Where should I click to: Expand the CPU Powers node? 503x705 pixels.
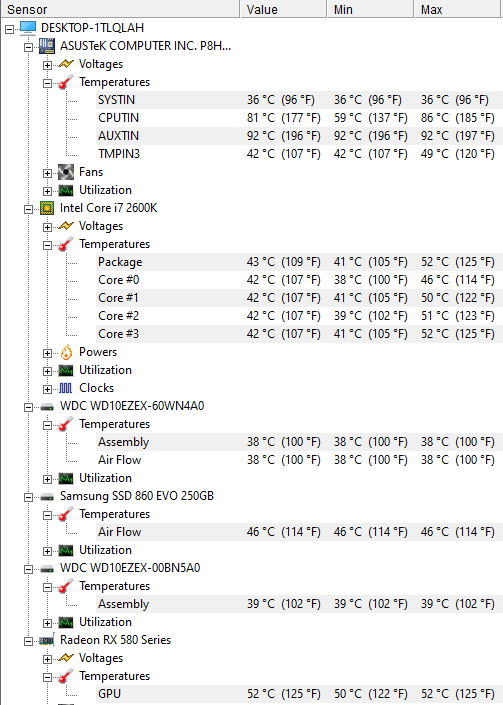[47, 353]
